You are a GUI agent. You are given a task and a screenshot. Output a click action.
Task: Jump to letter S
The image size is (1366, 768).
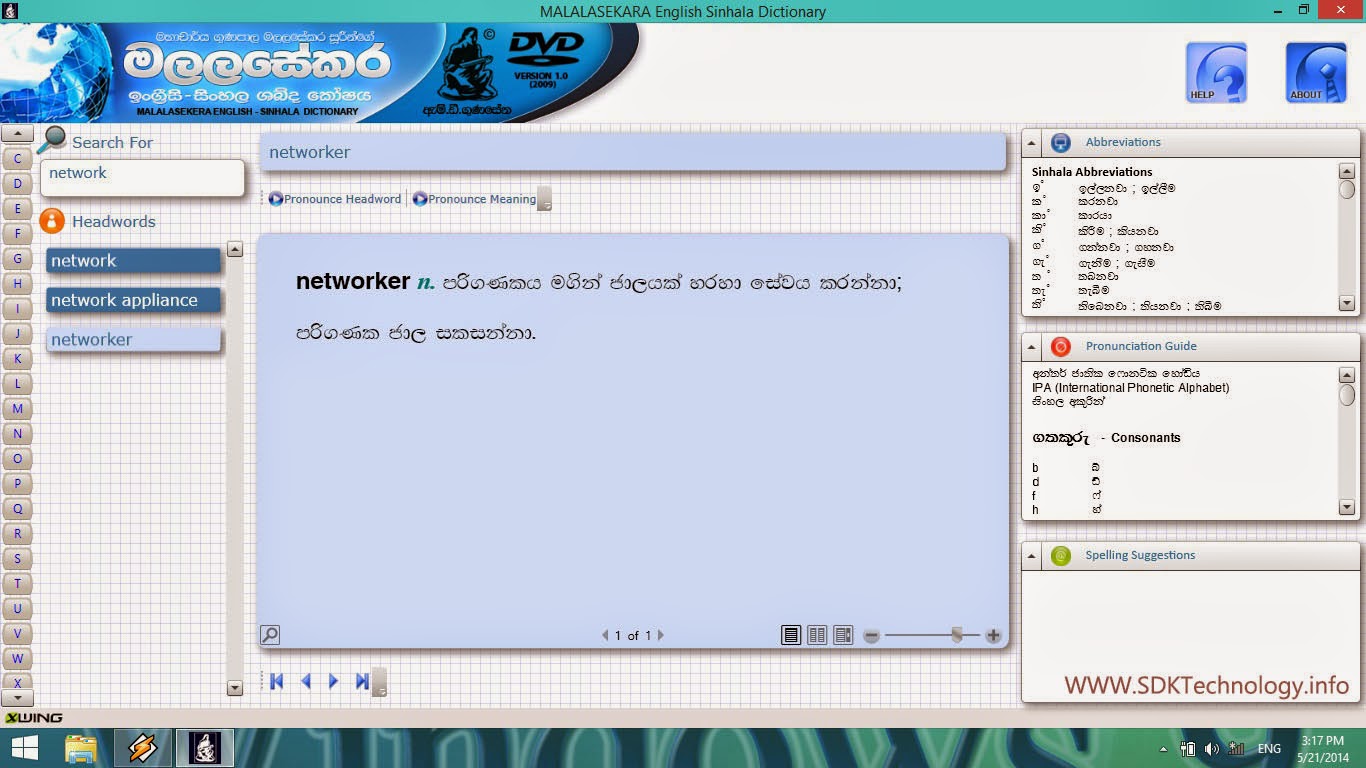17,559
